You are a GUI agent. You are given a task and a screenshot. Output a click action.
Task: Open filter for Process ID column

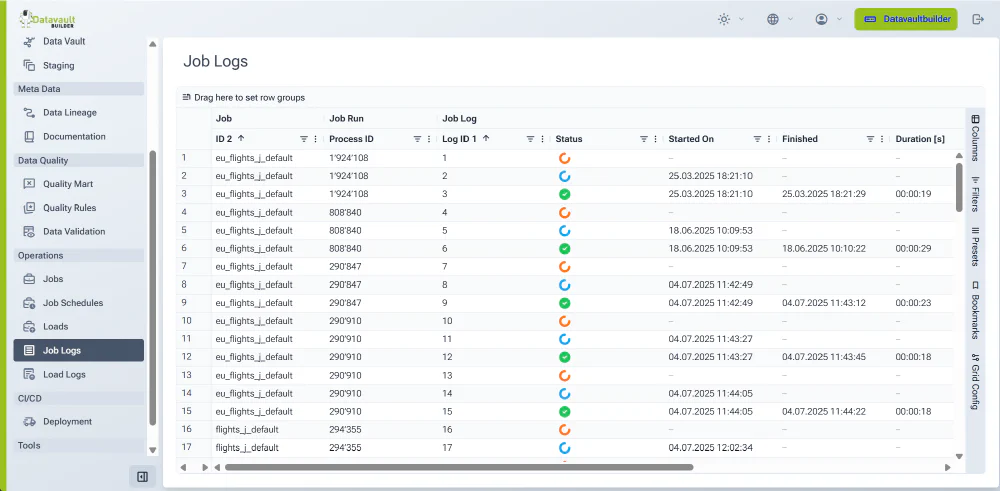click(417, 139)
